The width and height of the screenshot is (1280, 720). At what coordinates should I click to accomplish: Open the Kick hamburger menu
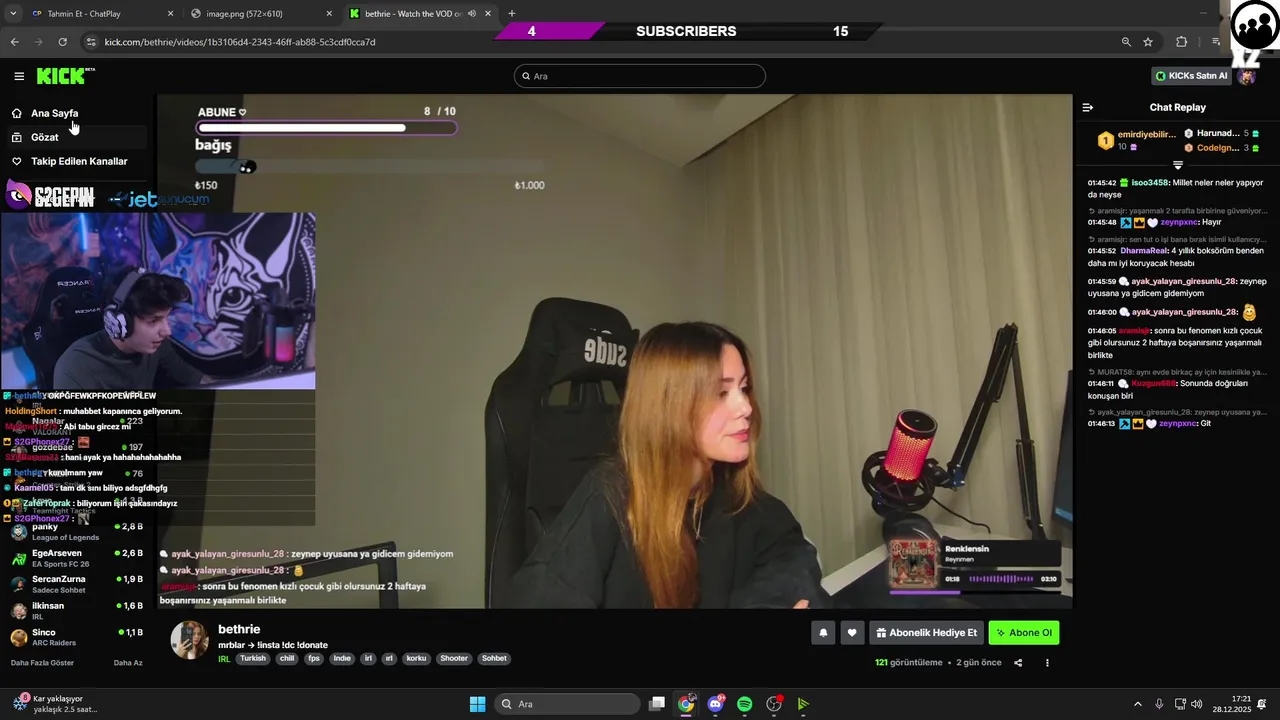pyautogui.click(x=19, y=76)
